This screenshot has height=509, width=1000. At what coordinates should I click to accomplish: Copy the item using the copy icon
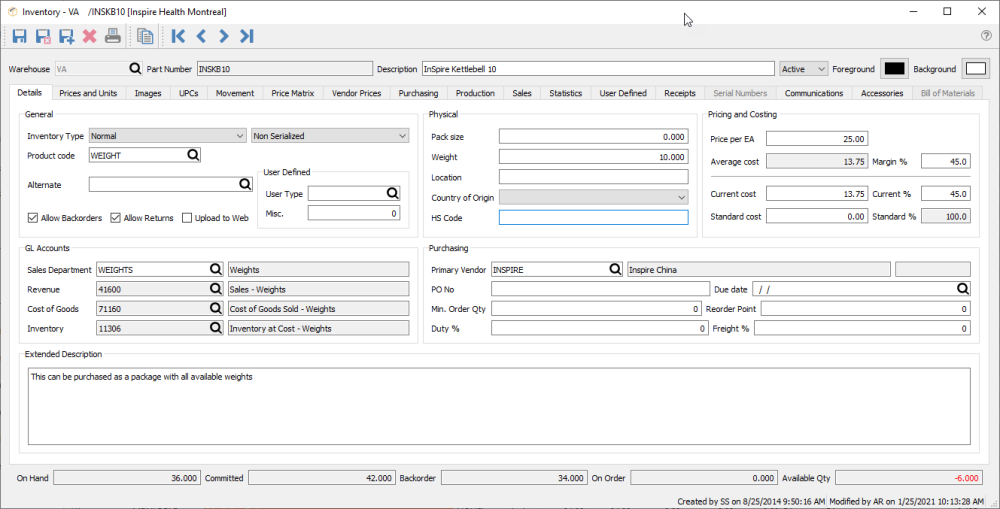coord(146,36)
